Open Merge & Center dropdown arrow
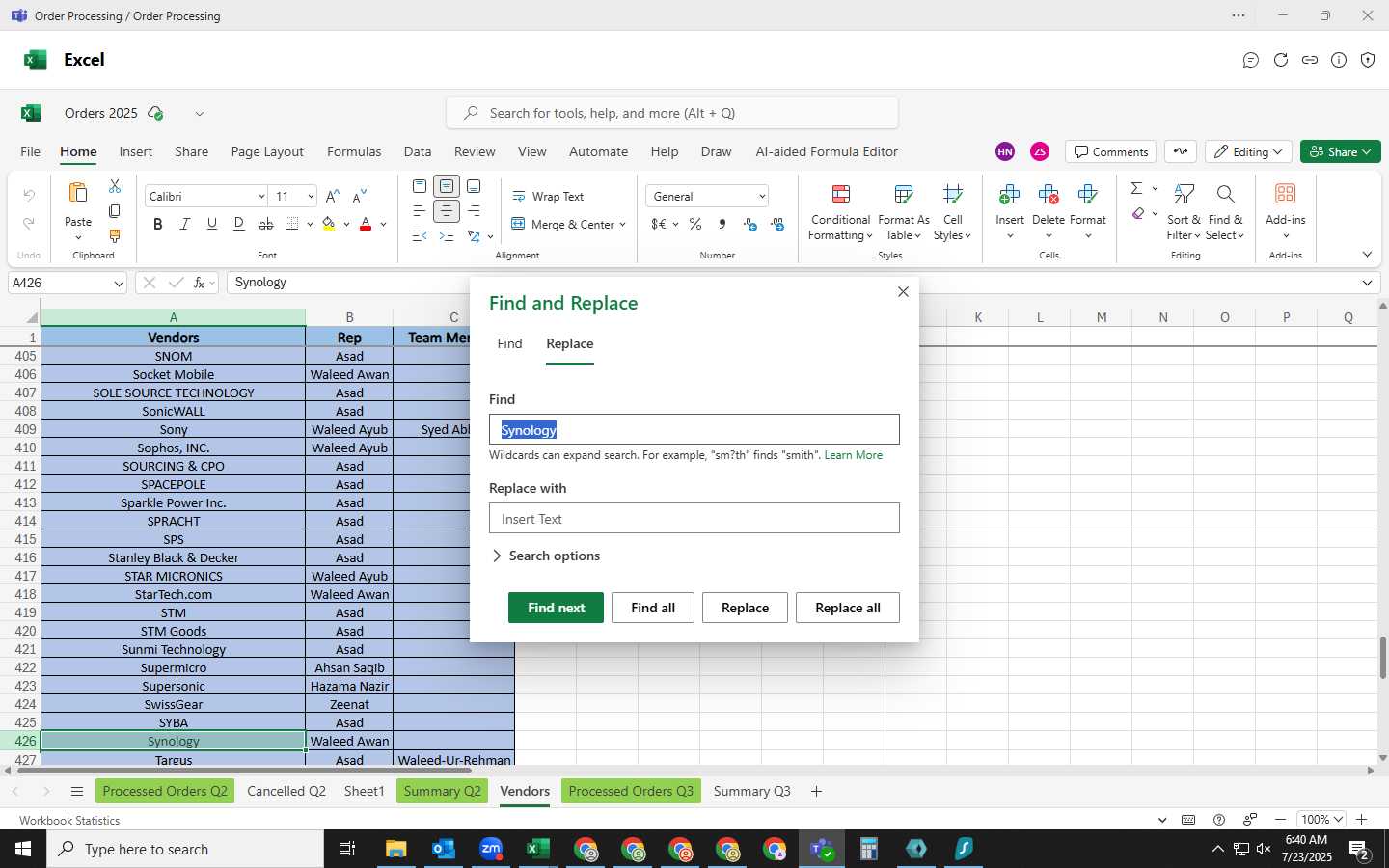This screenshot has height=868, width=1389. pyautogui.click(x=622, y=225)
